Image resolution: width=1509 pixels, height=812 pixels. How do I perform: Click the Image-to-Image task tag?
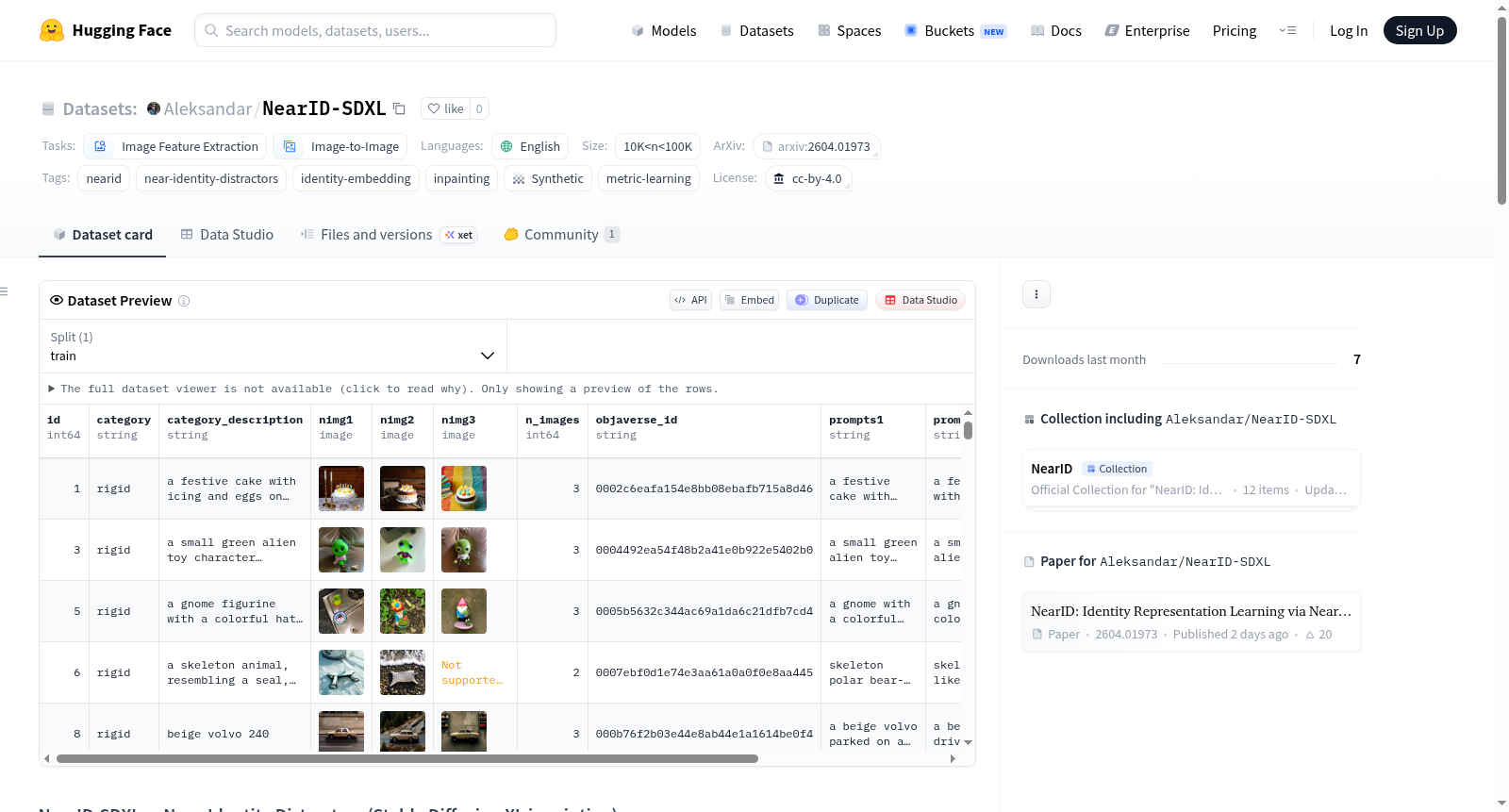coord(340,146)
